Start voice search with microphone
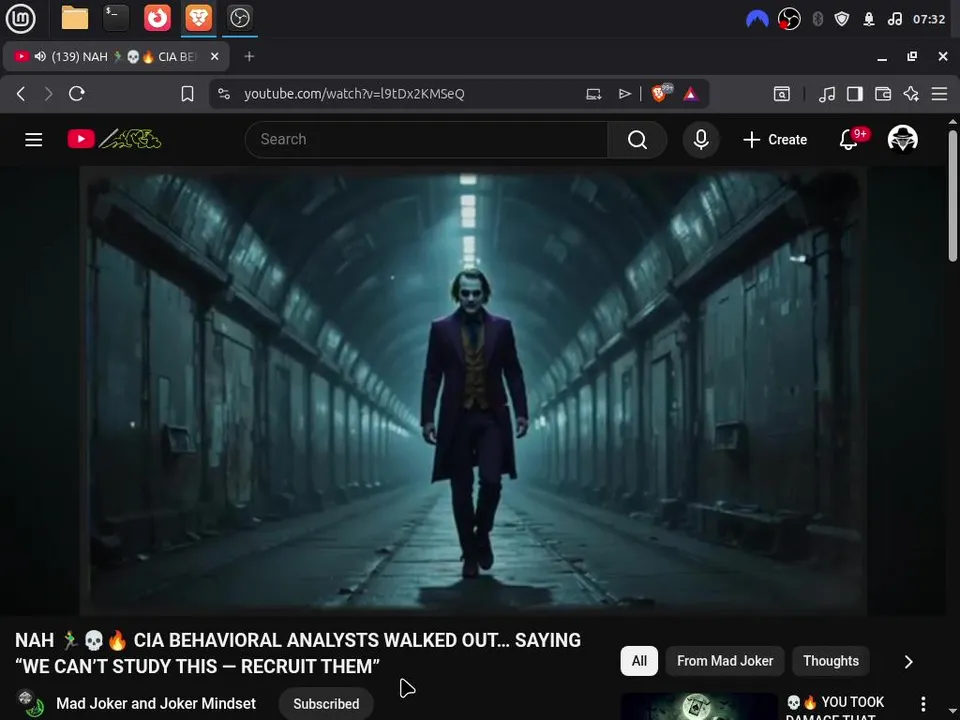 pyautogui.click(x=701, y=140)
